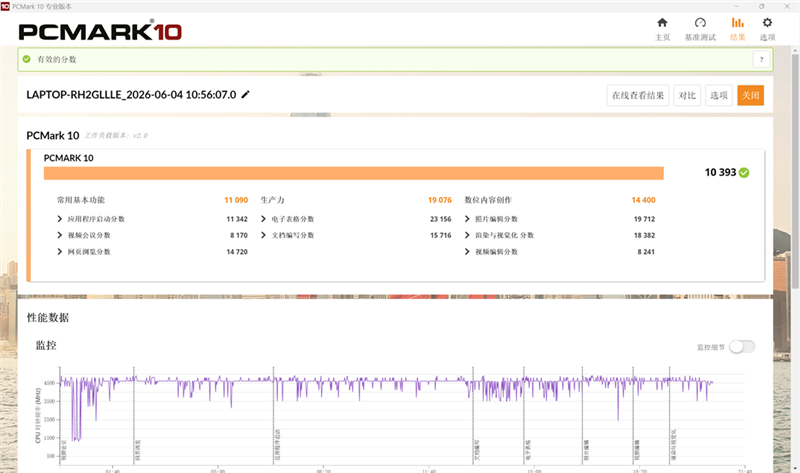
Task: Expand 视频会议分数 row
Action: (60, 235)
